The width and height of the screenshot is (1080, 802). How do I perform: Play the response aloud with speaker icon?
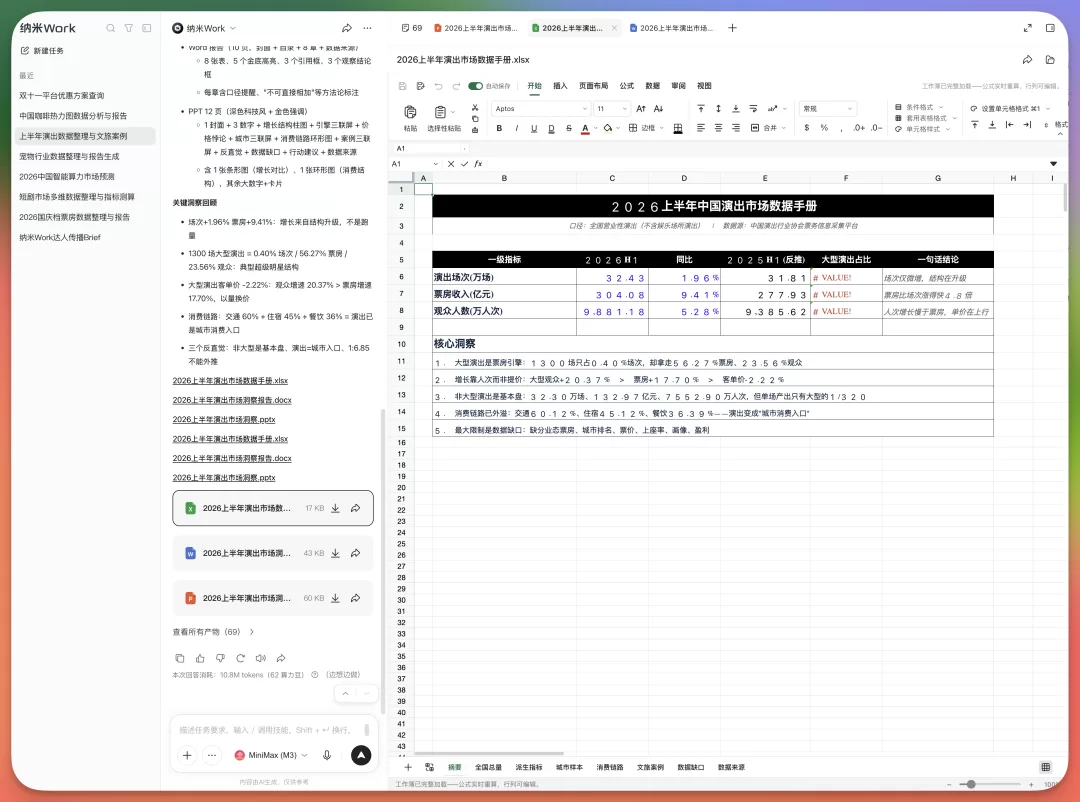point(261,658)
